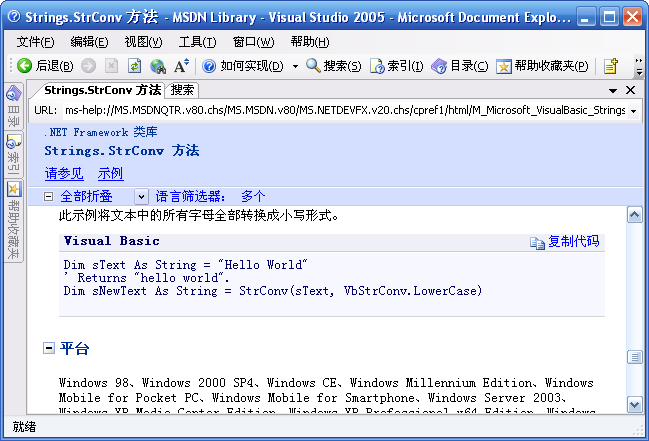The image size is (649, 441).
Task: Click the greyed Forward arrow icon
Action: [x=88, y=65]
